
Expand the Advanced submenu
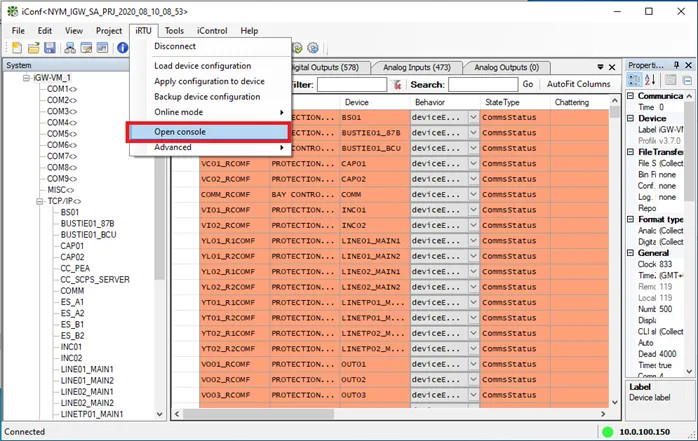[209, 147]
